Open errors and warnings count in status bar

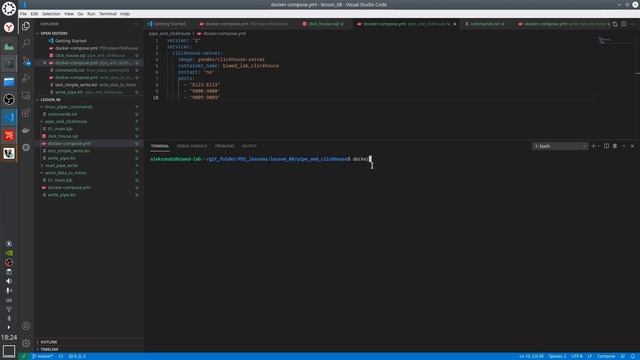[77, 356]
